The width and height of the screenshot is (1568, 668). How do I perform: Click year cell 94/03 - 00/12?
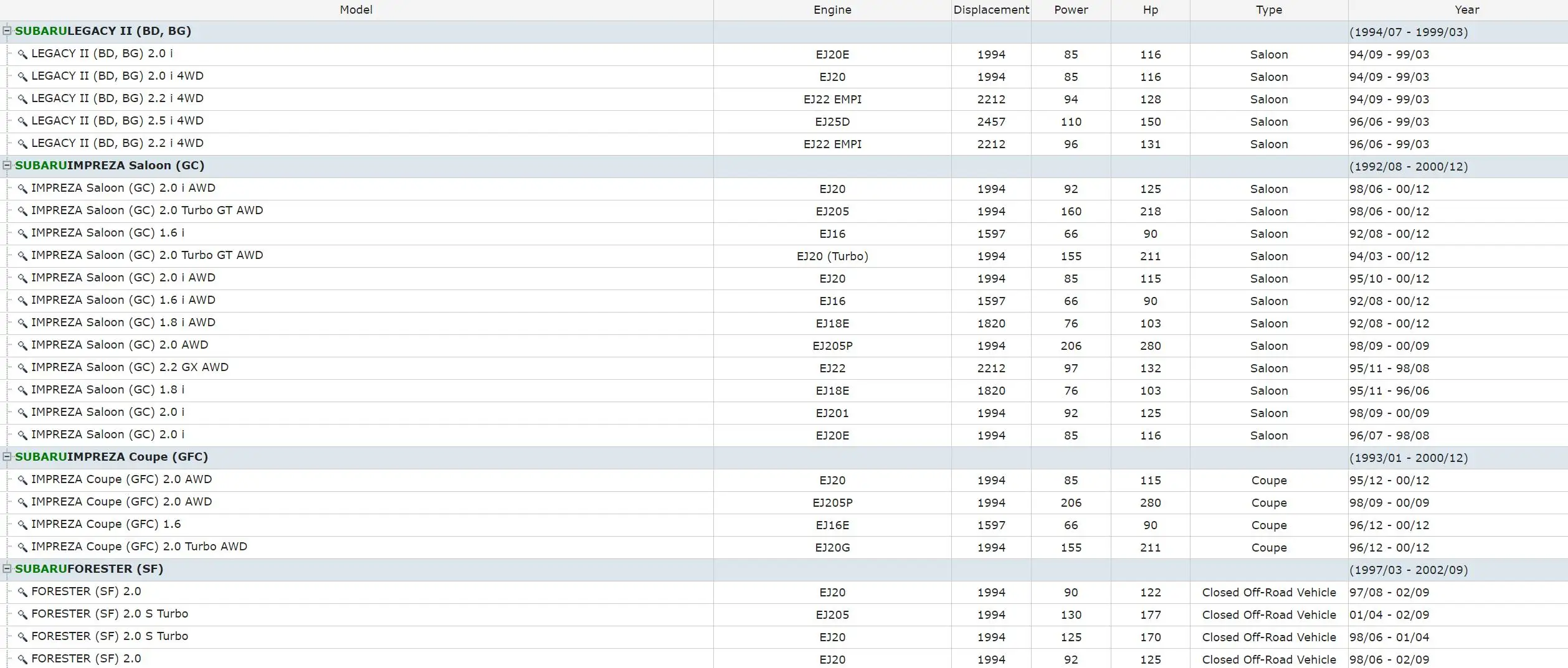[x=1389, y=256]
